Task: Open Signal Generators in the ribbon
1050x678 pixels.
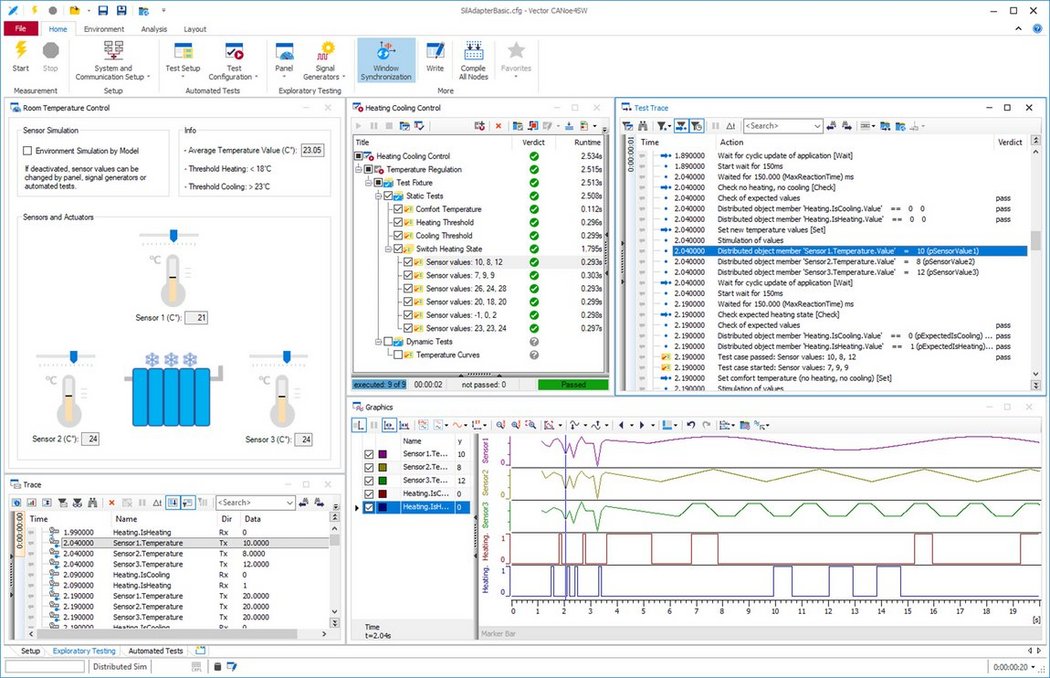Action: point(325,60)
